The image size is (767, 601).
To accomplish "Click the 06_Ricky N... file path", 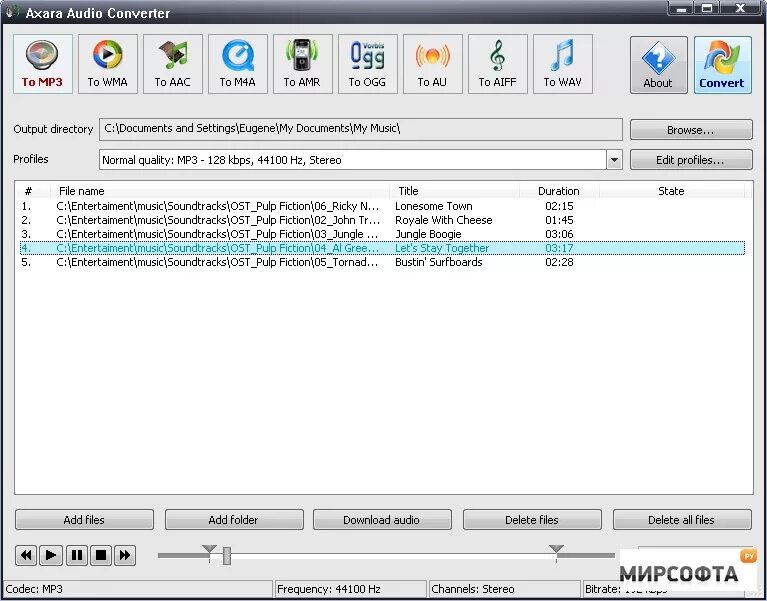I will pos(218,206).
